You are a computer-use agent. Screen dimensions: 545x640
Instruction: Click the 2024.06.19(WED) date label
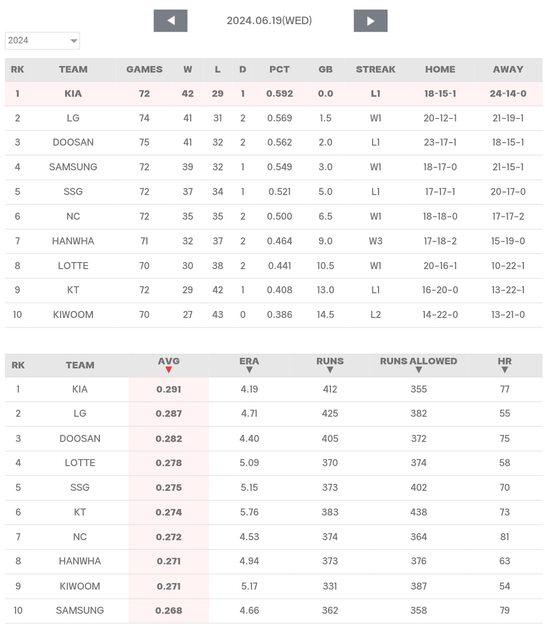point(269,20)
